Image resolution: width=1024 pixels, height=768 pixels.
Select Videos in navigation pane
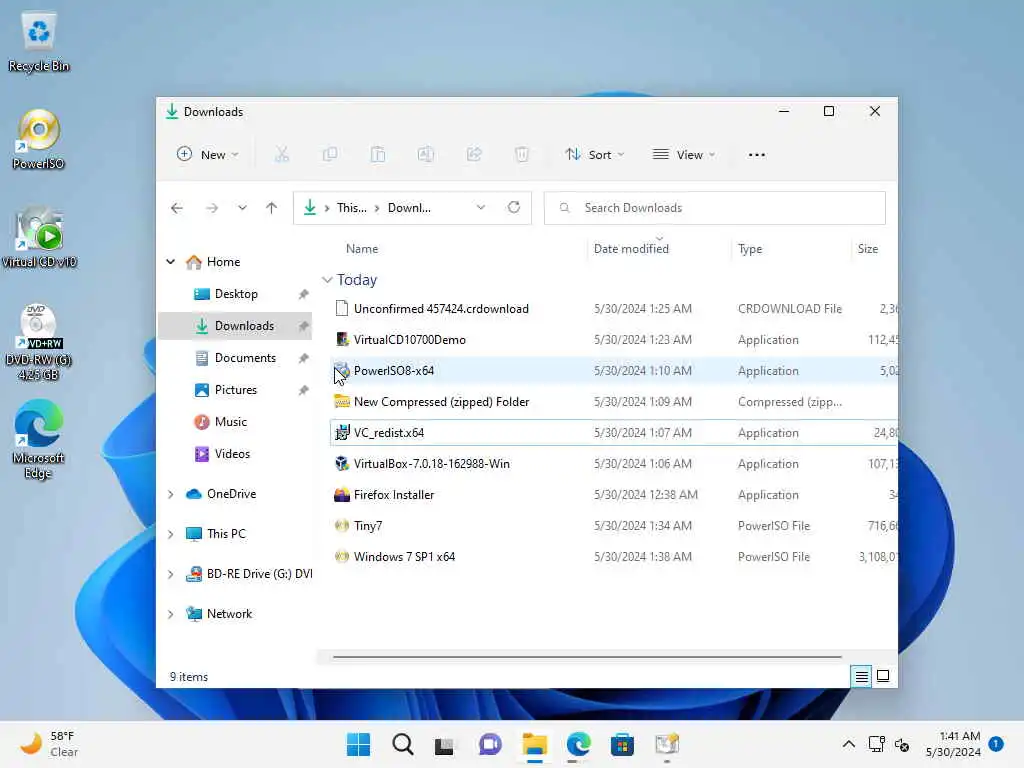click(x=236, y=454)
